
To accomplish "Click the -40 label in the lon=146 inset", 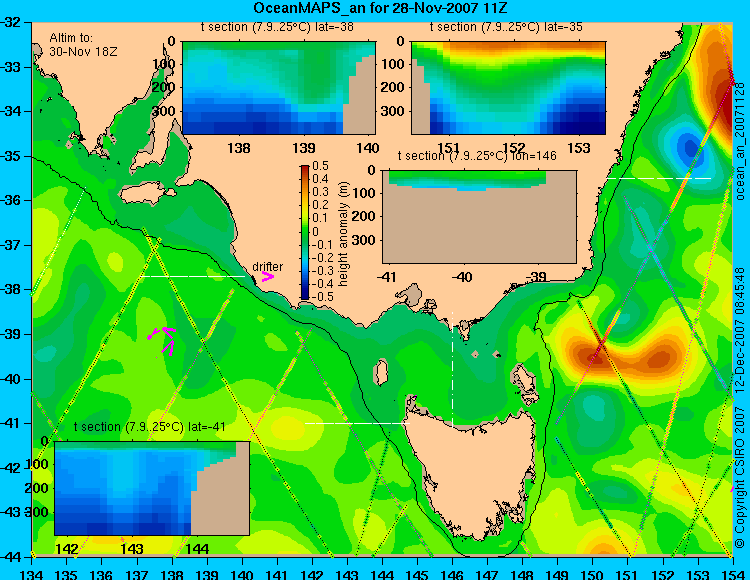I will [x=462, y=277].
